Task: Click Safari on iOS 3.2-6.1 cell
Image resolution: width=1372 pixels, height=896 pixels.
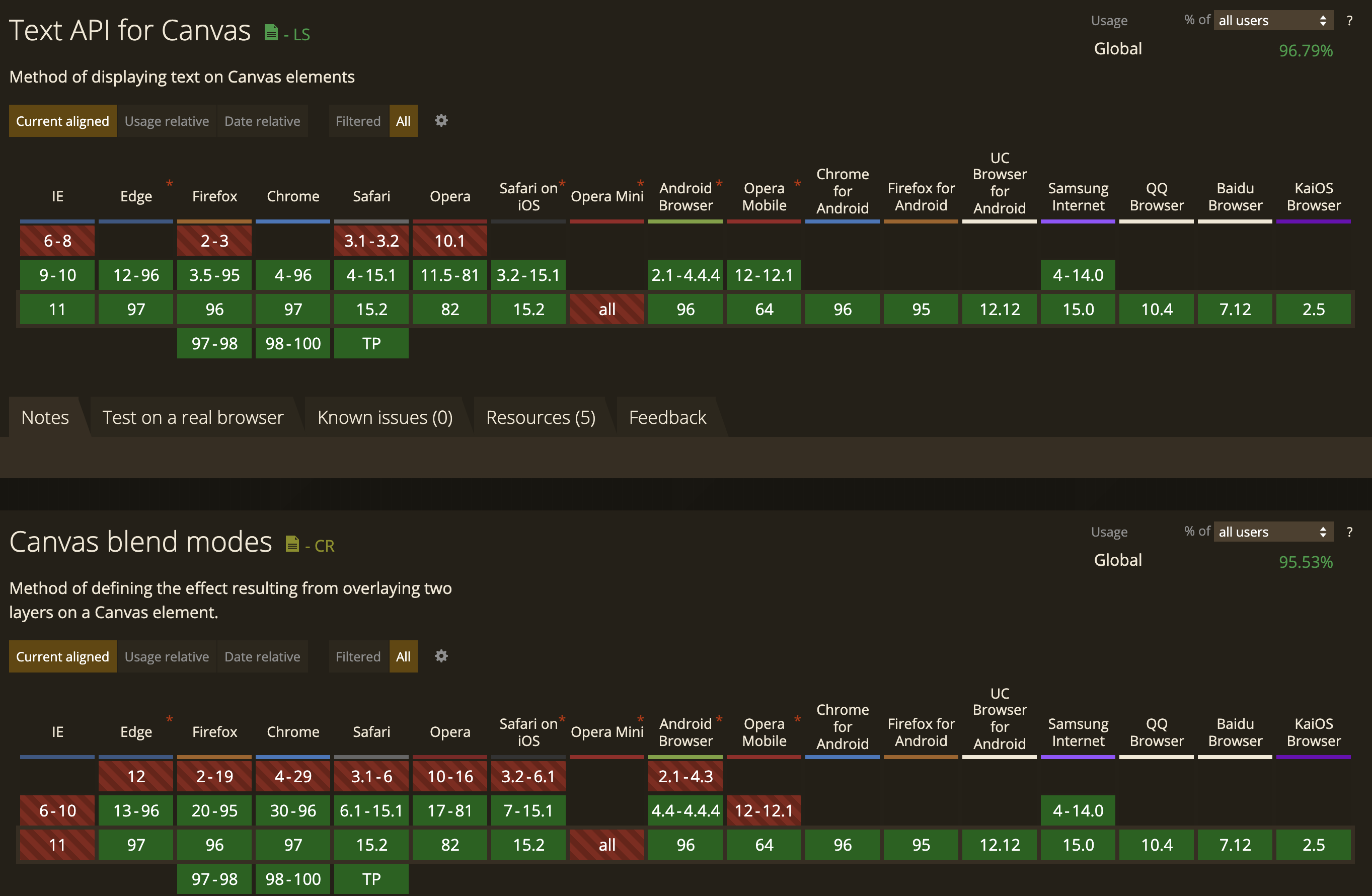Action: [x=528, y=776]
